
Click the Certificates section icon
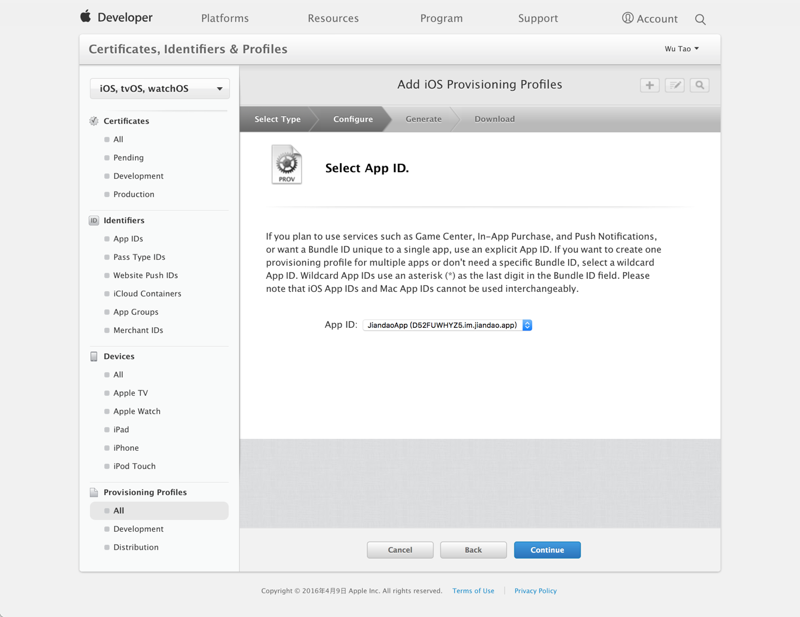click(x=94, y=121)
